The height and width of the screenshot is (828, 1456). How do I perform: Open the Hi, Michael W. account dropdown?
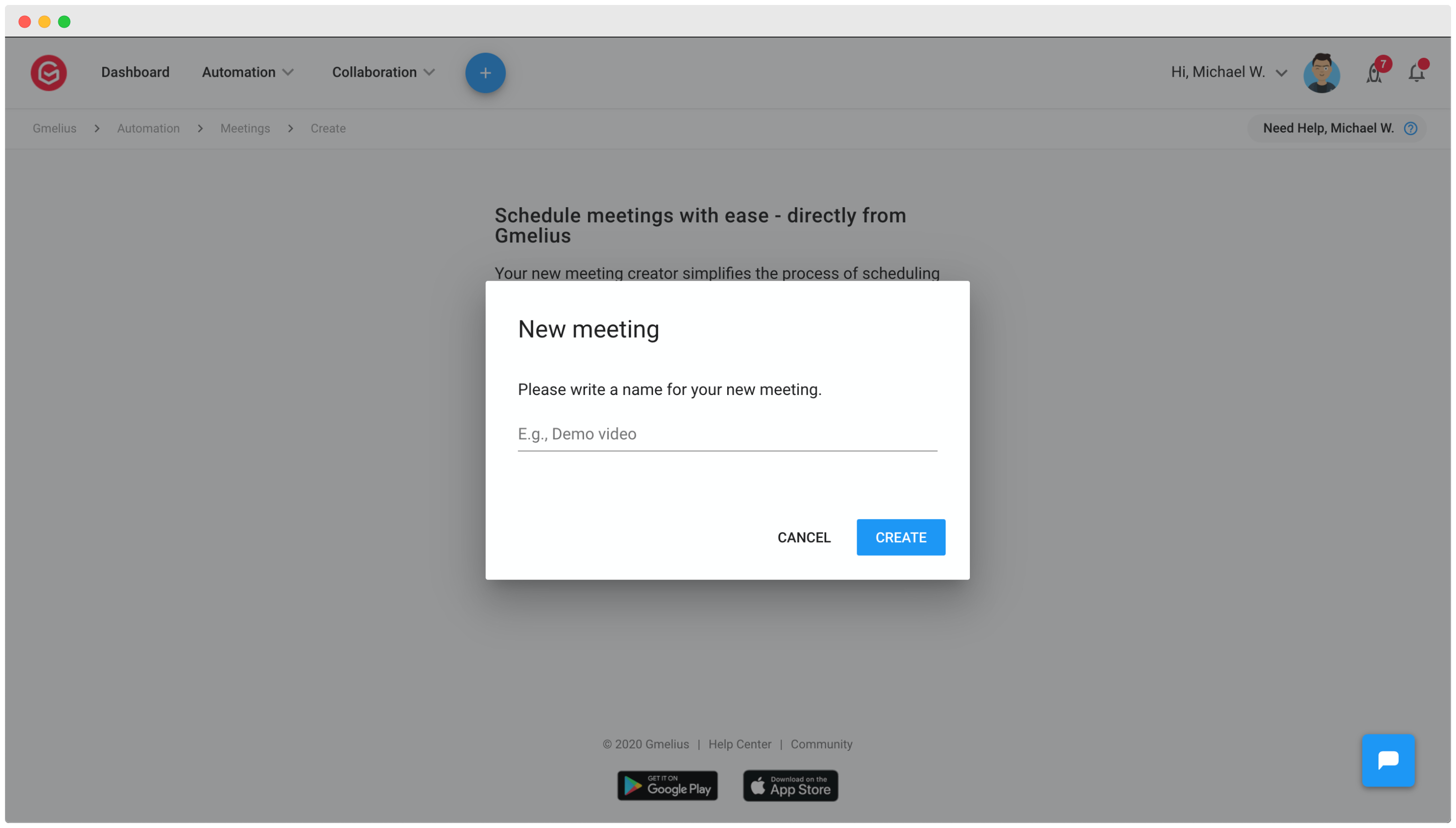click(1229, 72)
